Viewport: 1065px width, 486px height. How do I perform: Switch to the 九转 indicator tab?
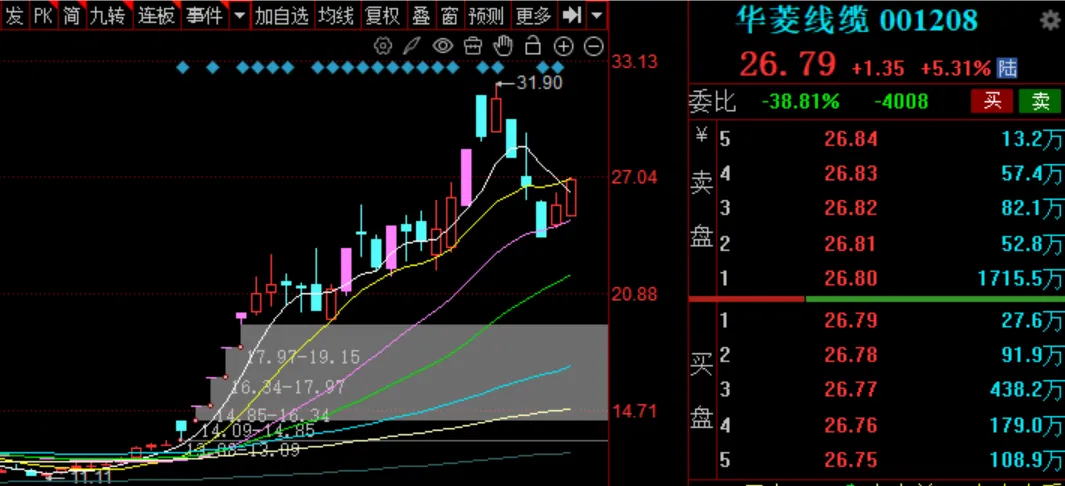[x=108, y=16]
